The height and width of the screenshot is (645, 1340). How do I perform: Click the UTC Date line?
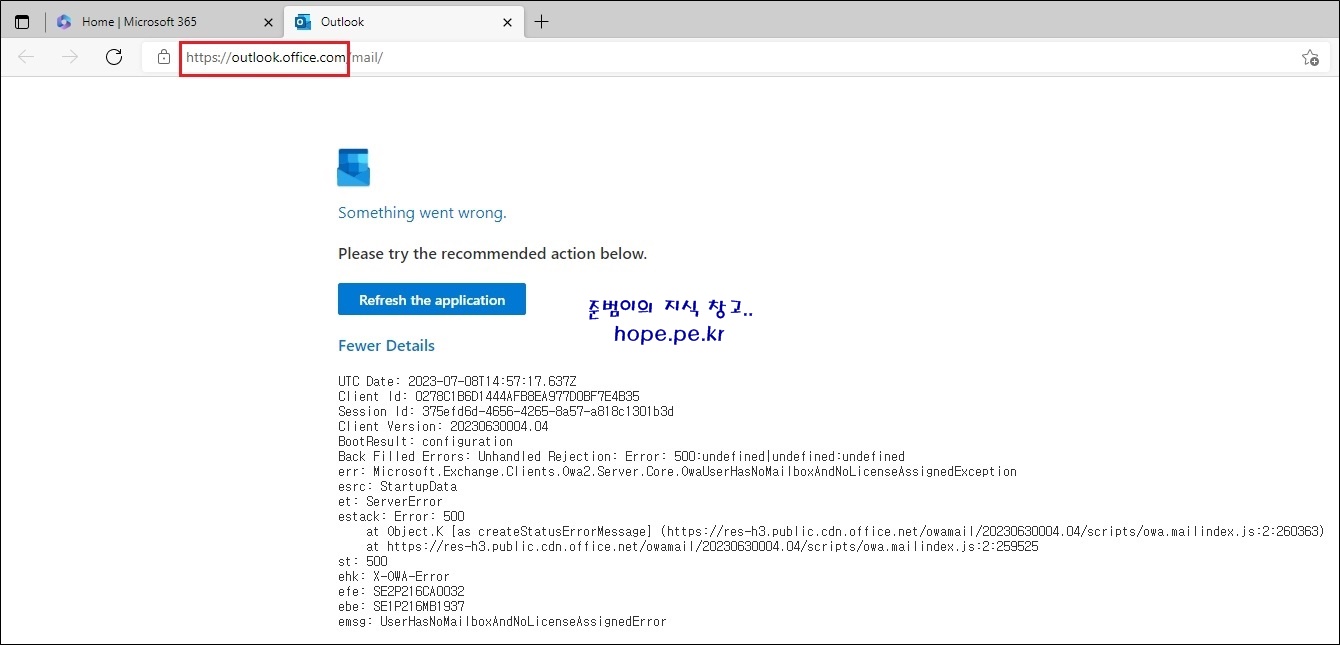pos(457,381)
